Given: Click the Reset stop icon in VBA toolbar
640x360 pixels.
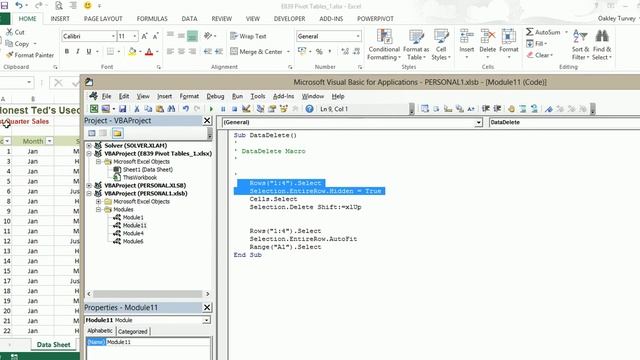Looking at the screenshot, I should pos(234,109).
